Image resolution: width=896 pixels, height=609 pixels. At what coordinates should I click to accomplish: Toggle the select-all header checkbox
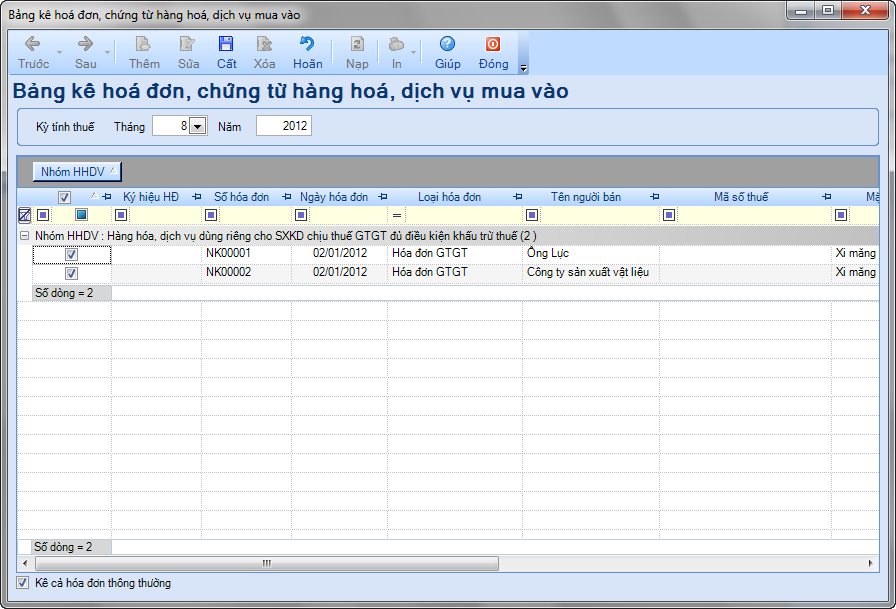(64, 197)
